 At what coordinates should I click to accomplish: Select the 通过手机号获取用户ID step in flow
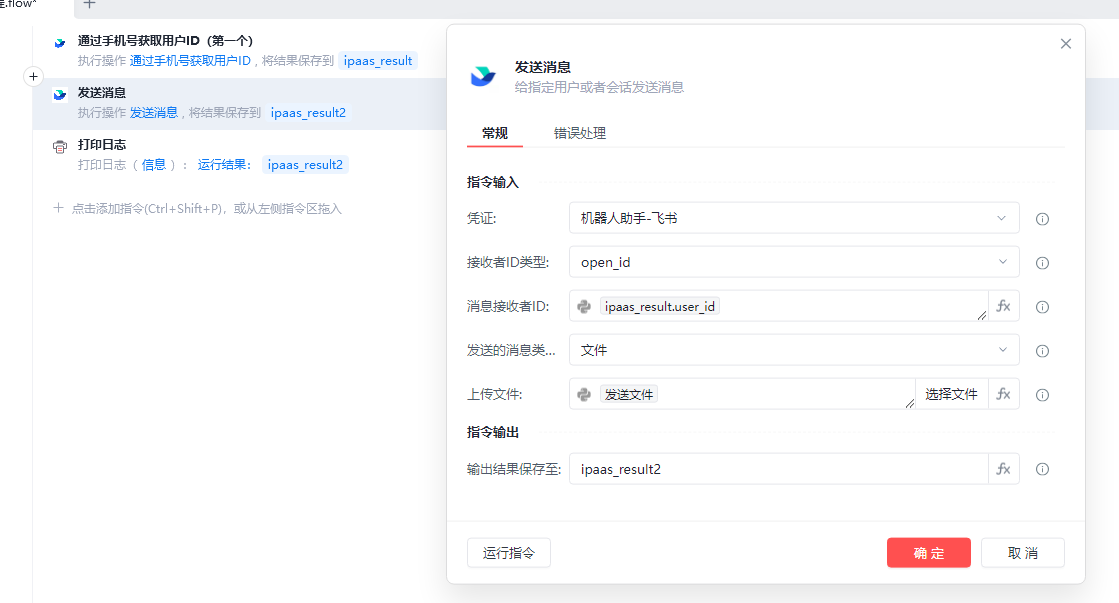pos(165,41)
